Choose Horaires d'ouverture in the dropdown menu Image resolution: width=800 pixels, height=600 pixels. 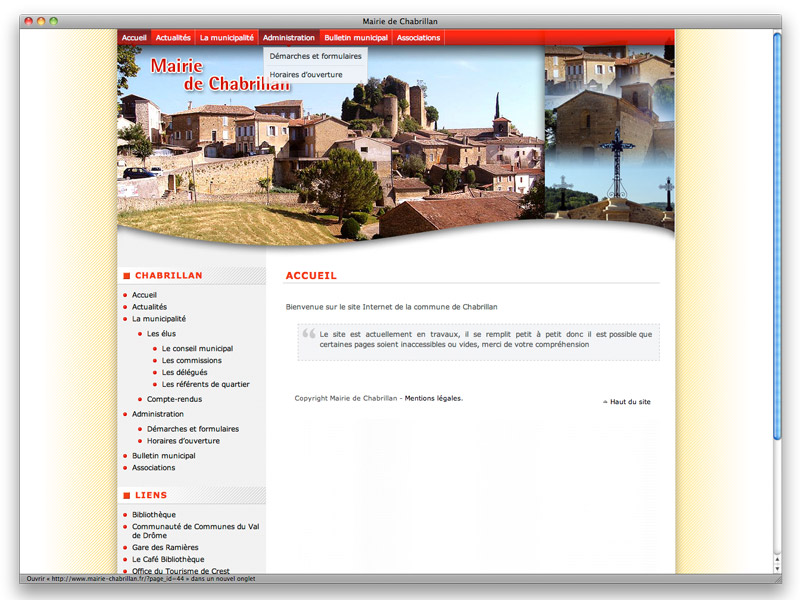click(x=306, y=74)
